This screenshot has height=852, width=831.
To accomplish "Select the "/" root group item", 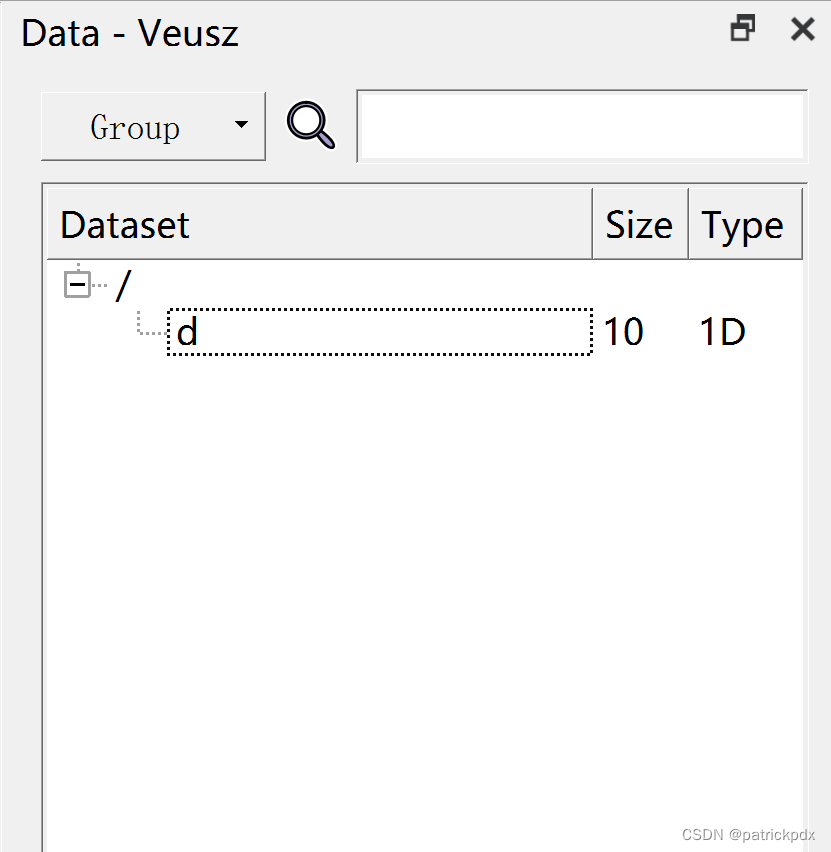I will (123, 285).
